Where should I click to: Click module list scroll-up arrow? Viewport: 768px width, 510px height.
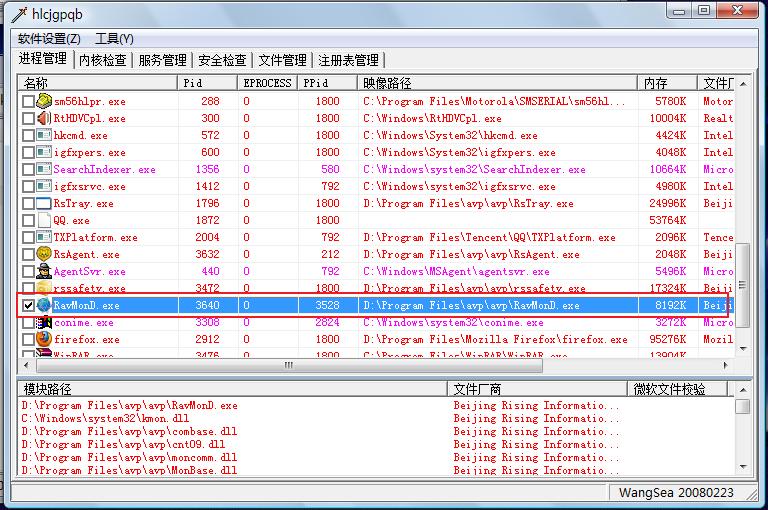[743, 390]
